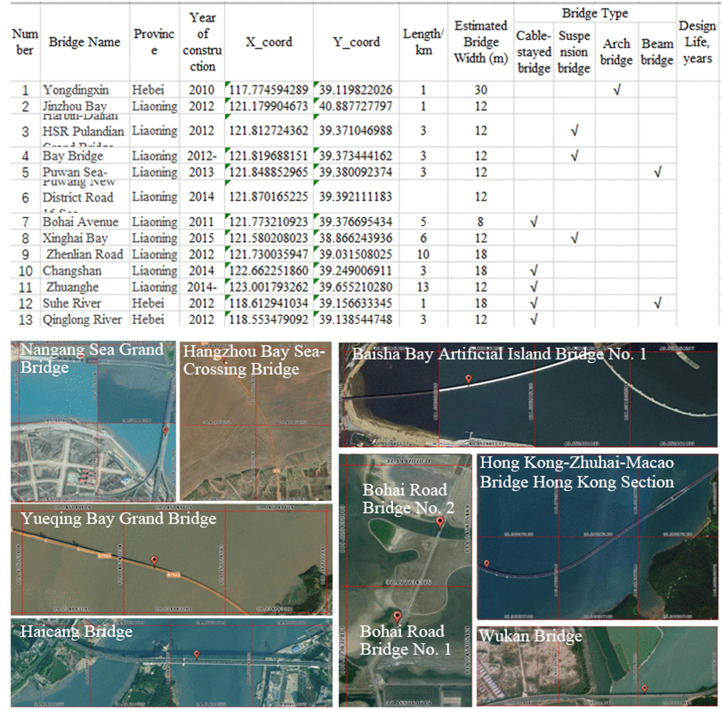Click the red pin on Haicang Bridge
Image resolution: width=723 pixels, height=709 pixels.
197,655
